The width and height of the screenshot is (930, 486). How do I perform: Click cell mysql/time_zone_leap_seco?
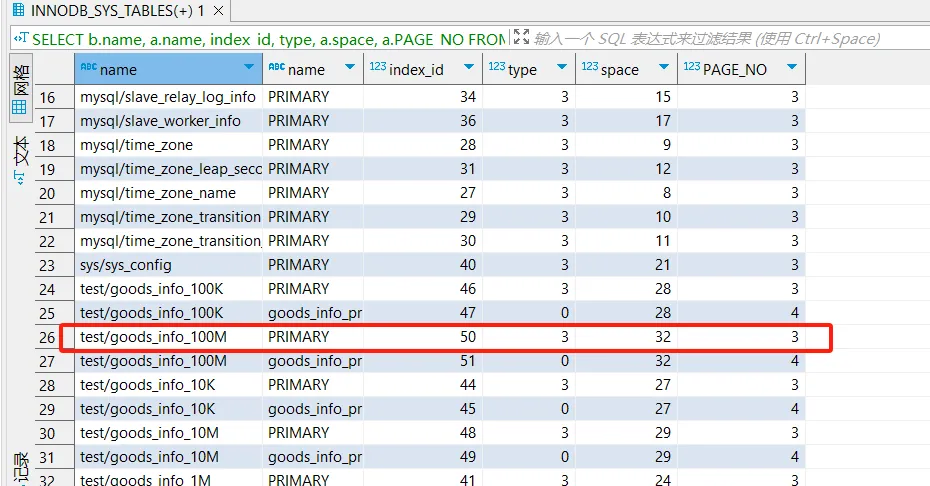click(x=168, y=169)
